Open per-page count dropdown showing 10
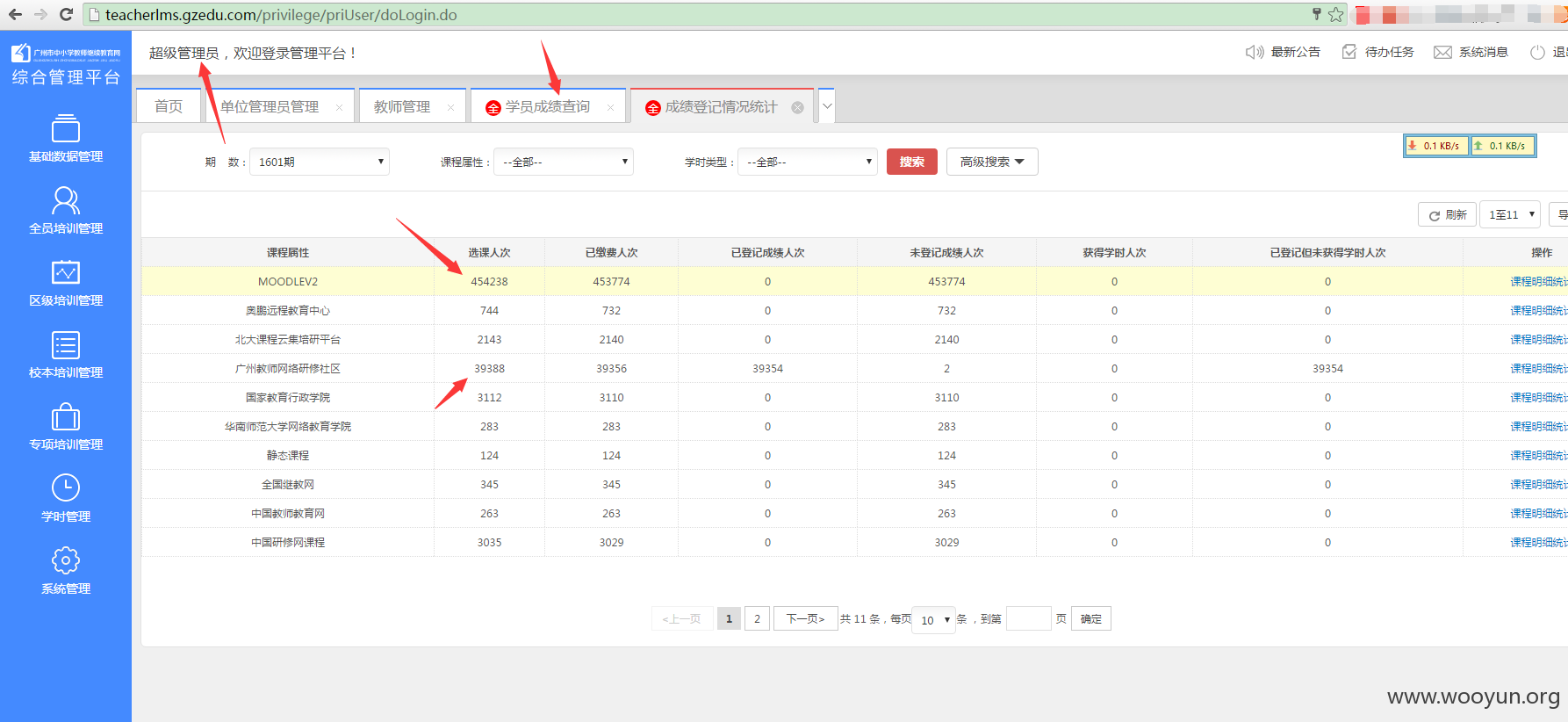This screenshot has height=722, width=1568. pyautogui.click(x=934, y=619)
